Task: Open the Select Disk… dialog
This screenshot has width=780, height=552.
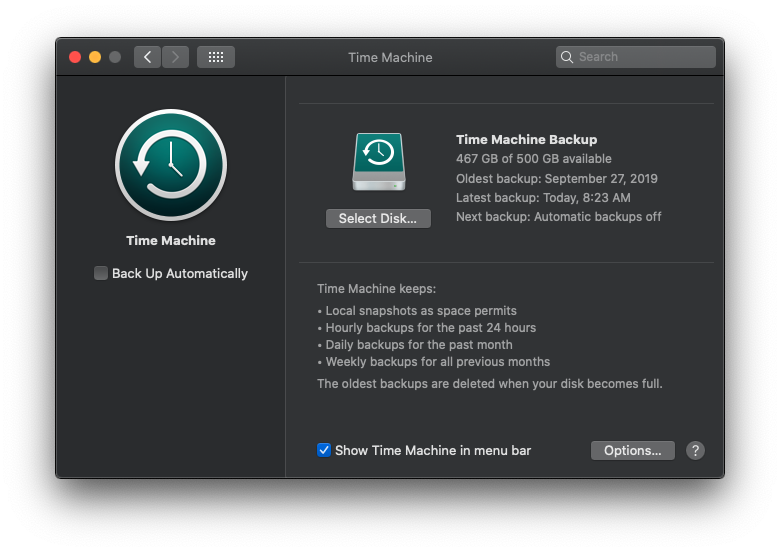Action: [378, 218]
